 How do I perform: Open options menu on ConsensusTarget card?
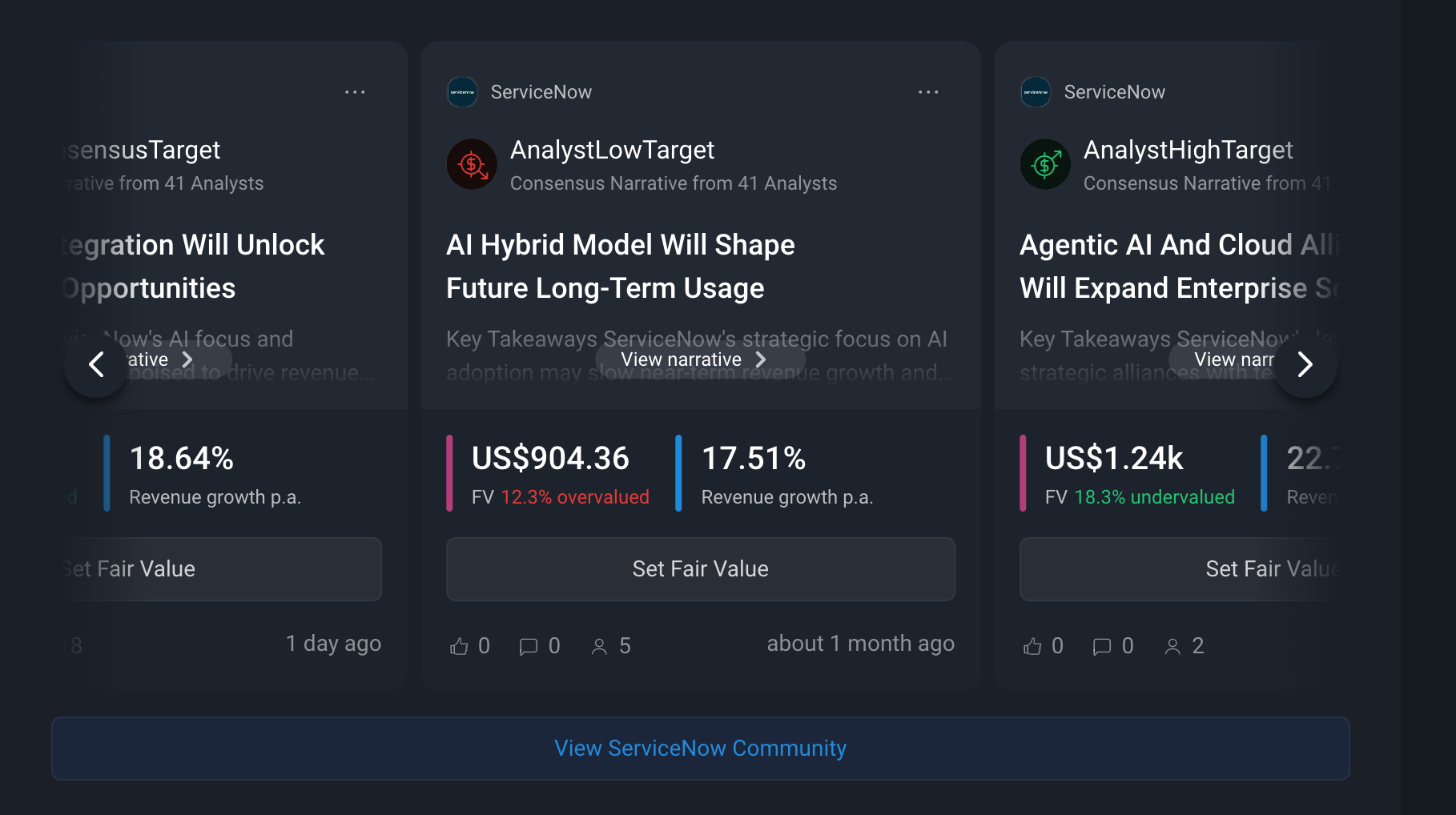click(355, 92)
